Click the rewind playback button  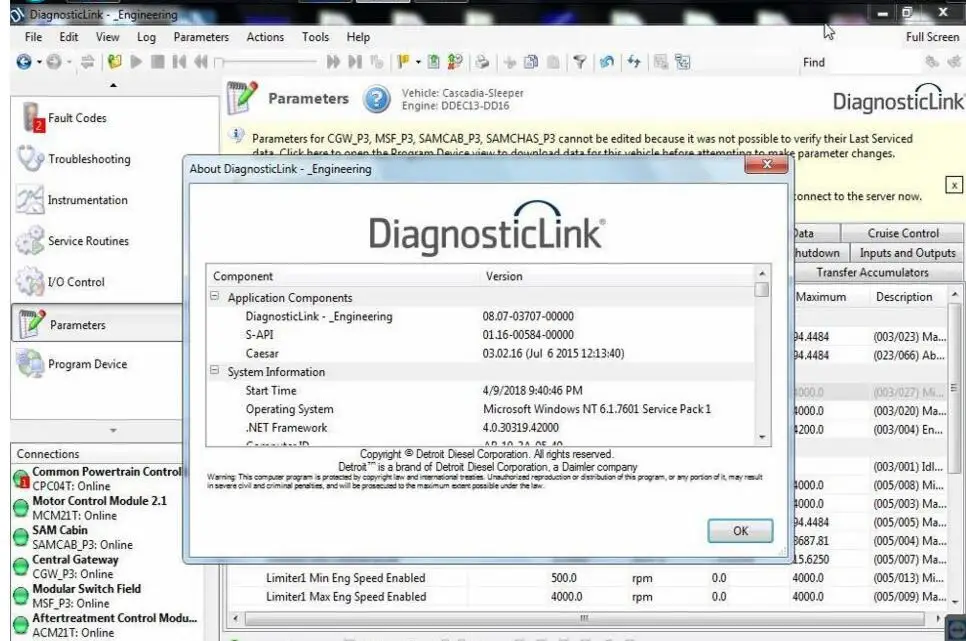click(201, 62)
